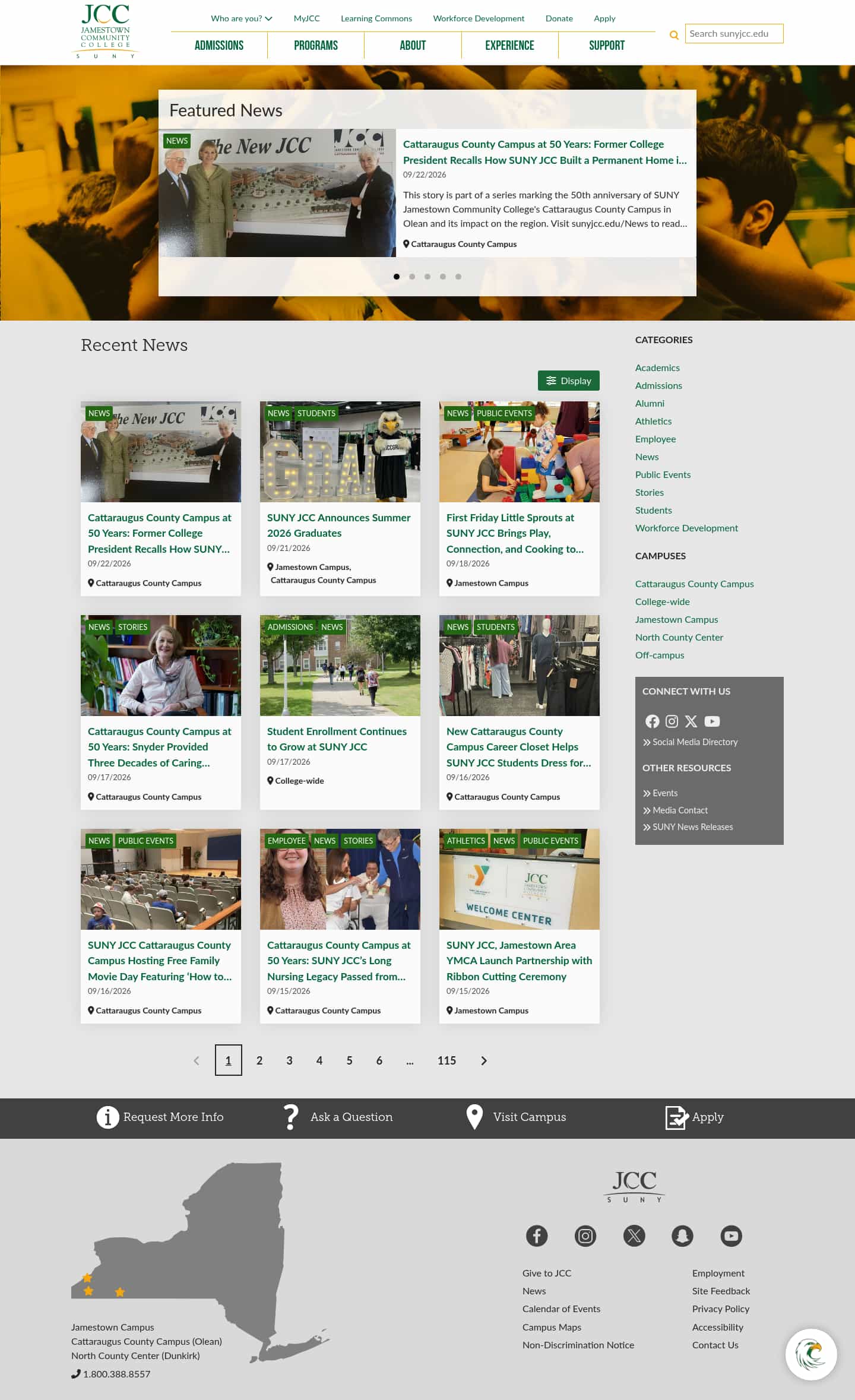The width and height of the screenshot is (855, 1400).
Task: Go to next page arrow in pagination
Action: coord(484,1060)
